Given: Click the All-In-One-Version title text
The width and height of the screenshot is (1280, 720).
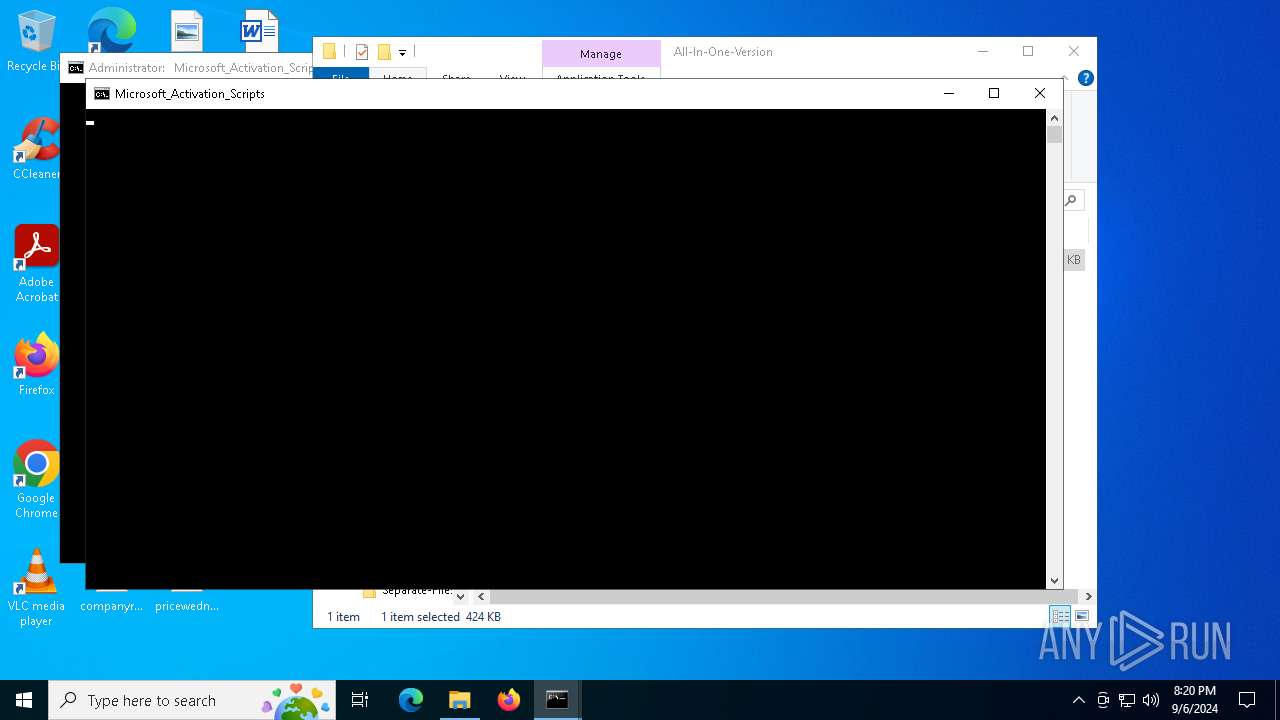Looking at the screenshot, I should tap(723, 52).
